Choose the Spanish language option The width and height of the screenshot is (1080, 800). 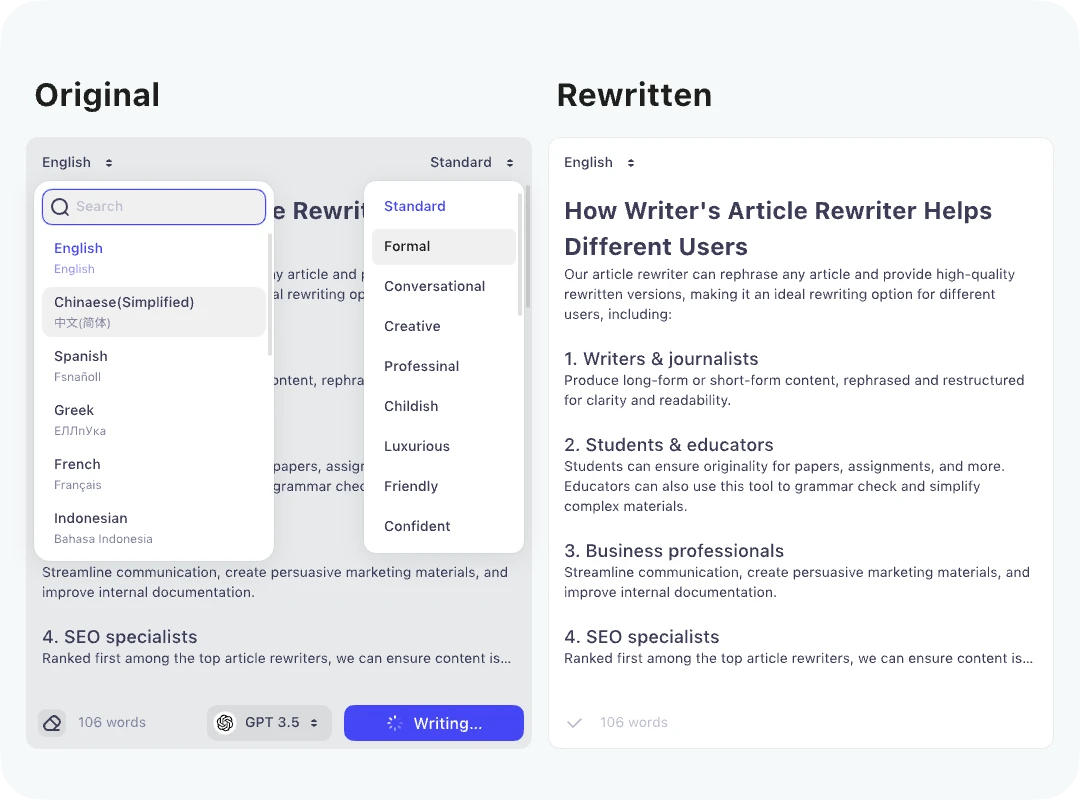point(81,364)
